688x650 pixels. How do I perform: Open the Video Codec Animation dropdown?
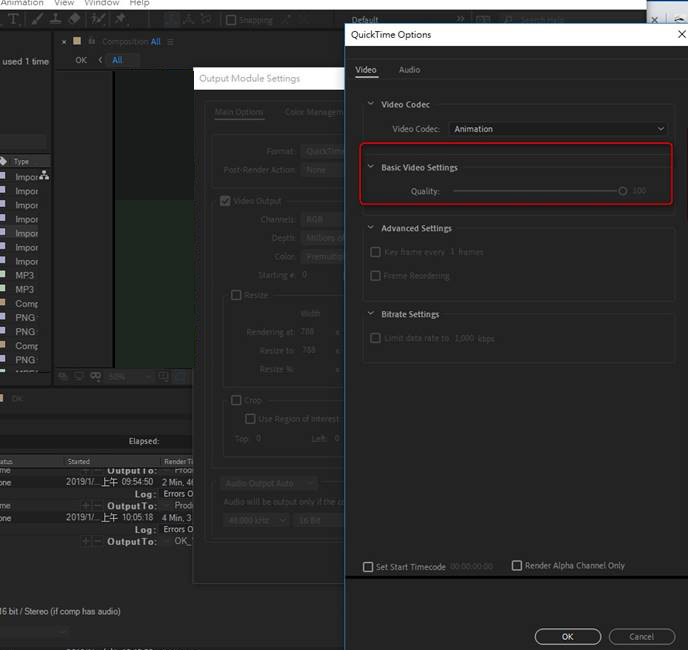558,129
